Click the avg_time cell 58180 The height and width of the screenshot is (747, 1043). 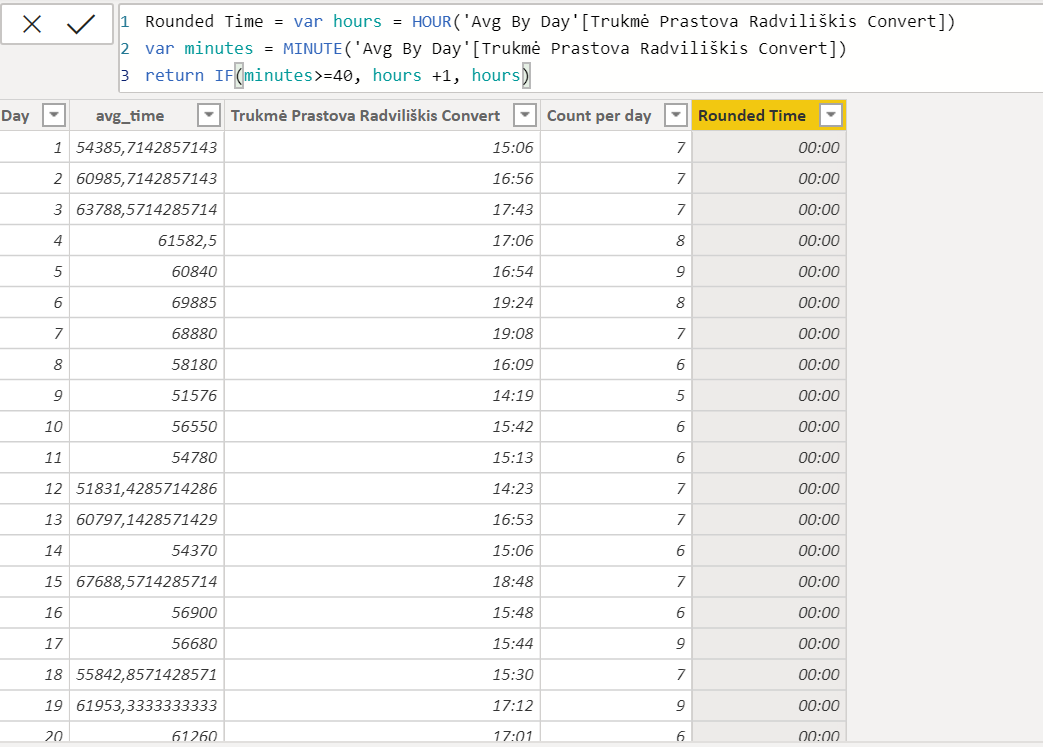click(x=147, y=365)
